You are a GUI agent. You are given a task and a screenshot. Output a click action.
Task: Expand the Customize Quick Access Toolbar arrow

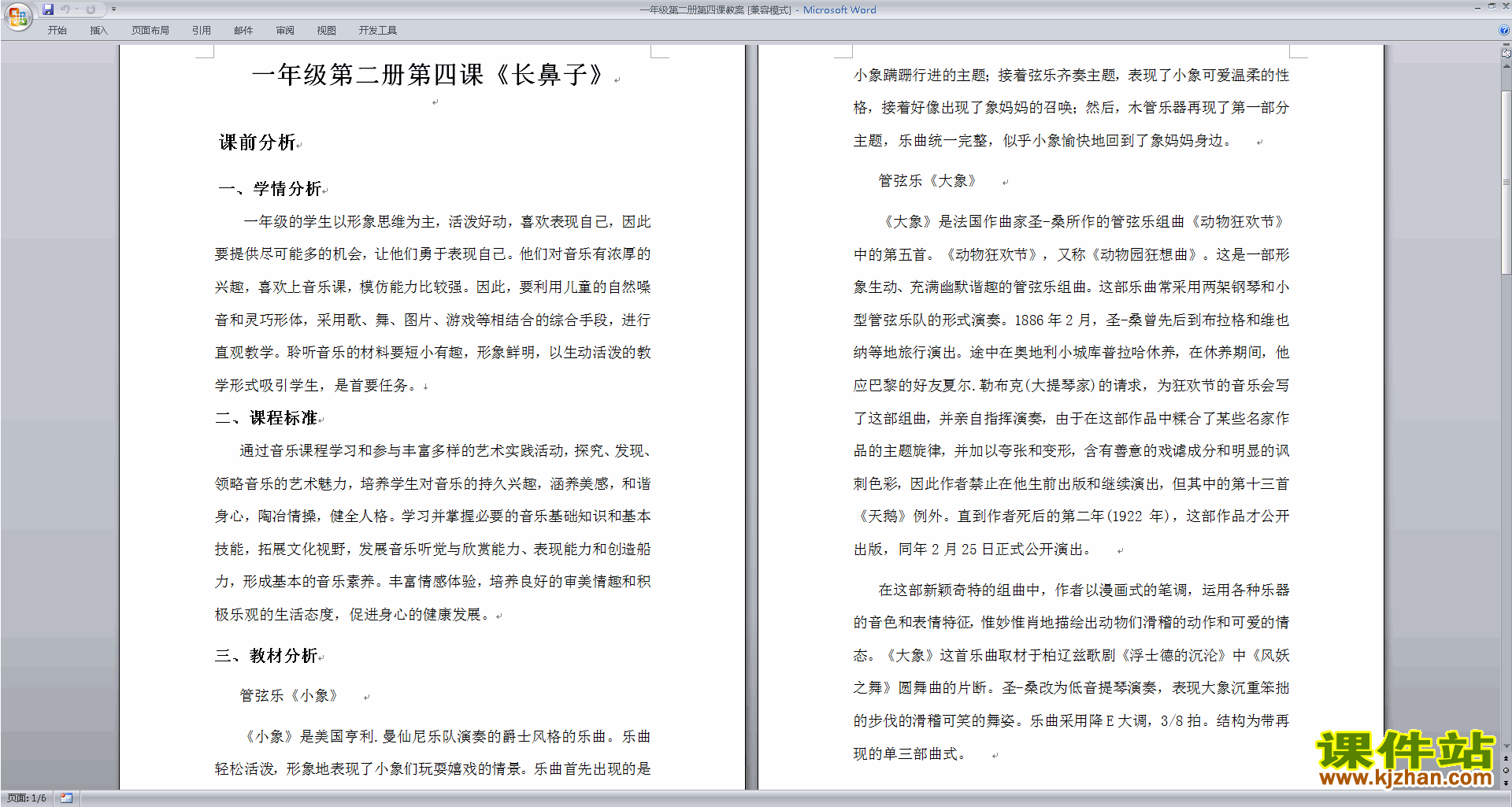click(x=113, y=9)
